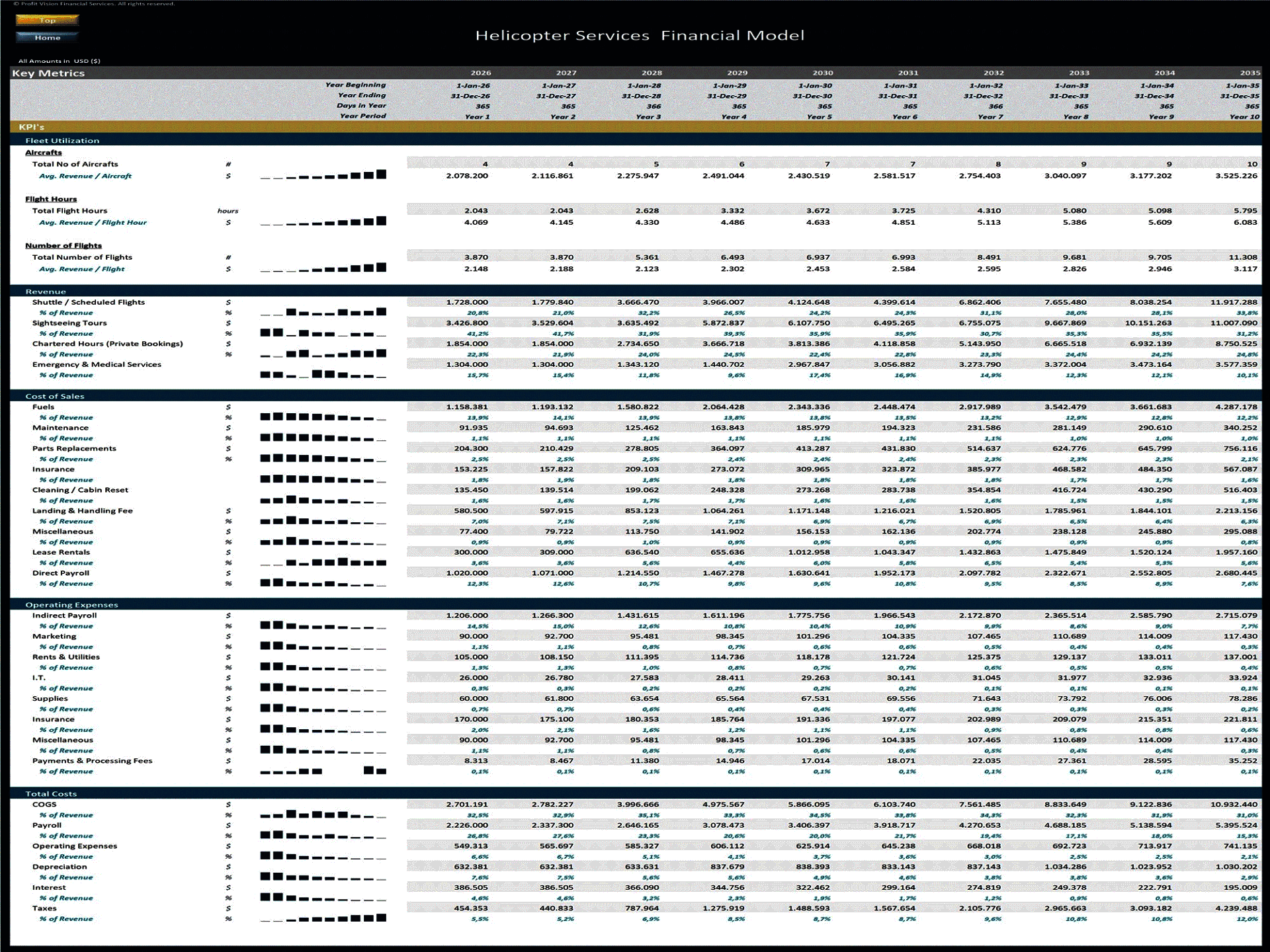The image size is (1270, 952).
Task: Select the 2.078.200 revenue per aircraft cell
Action: click(x=467, y=176)
